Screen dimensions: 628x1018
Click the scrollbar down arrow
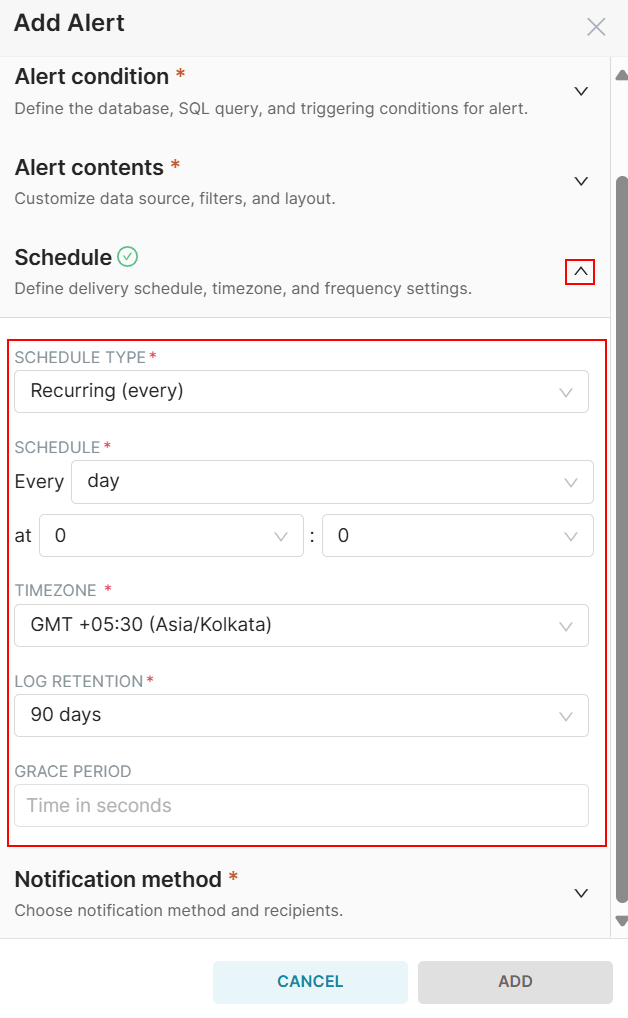pyautogui.click(x=621, y=920)
